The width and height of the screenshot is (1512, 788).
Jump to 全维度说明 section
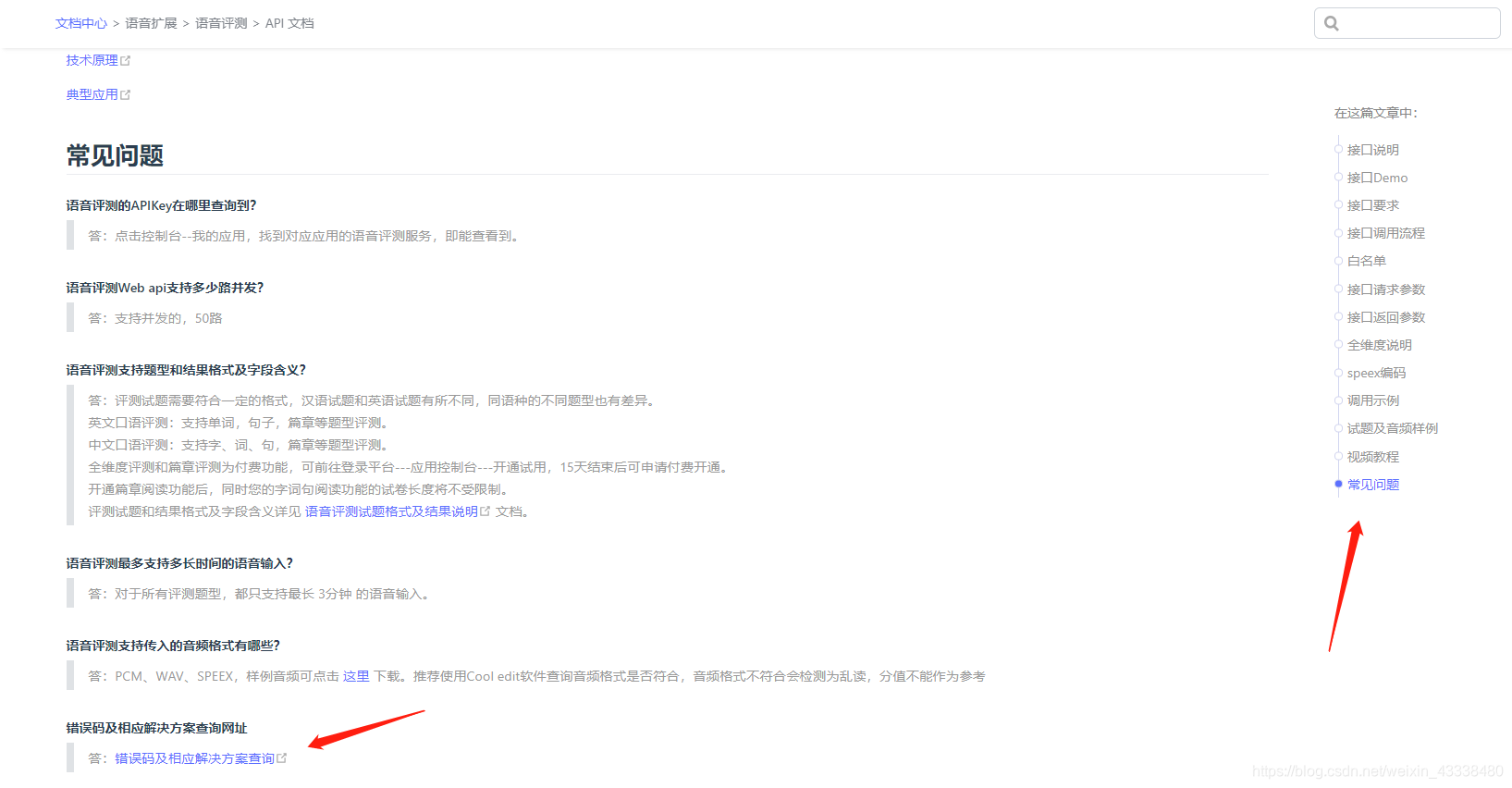(1380, 345)
